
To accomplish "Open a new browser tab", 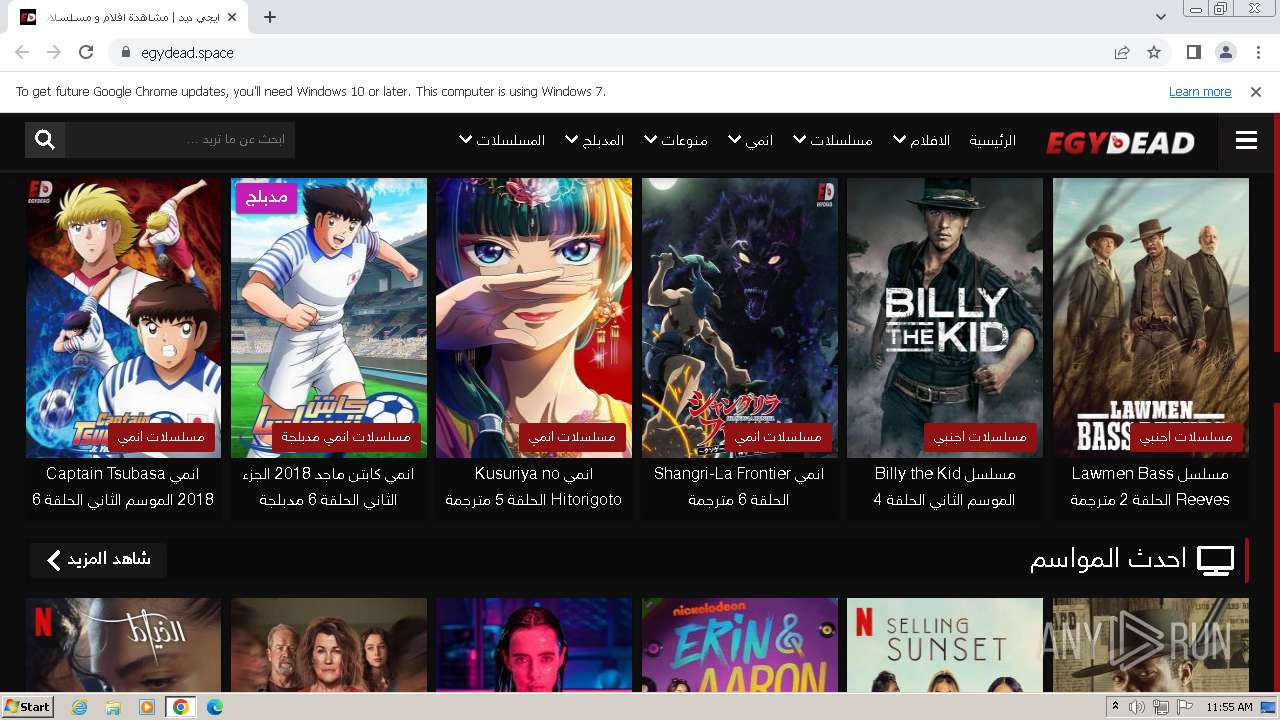I will coord(270,17).
